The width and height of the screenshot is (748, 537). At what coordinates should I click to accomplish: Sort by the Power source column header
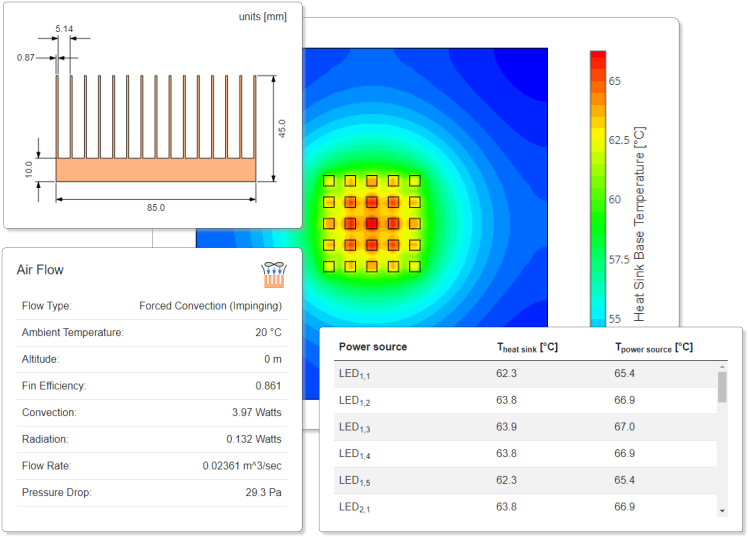373,347
